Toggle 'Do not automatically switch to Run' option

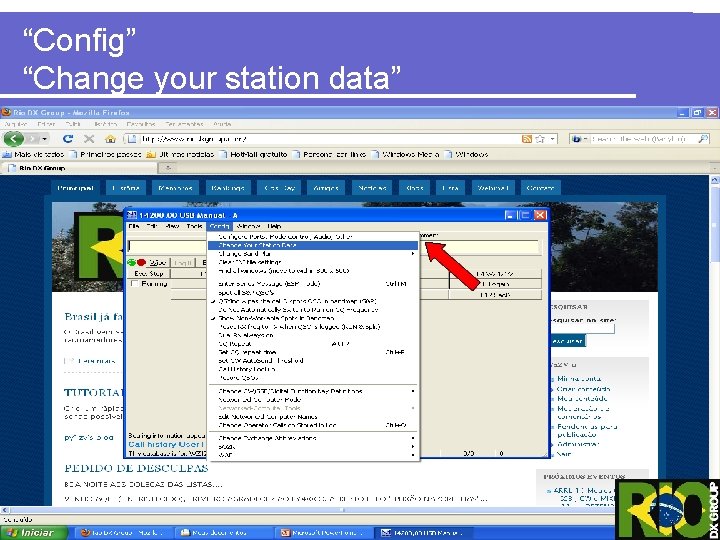coord(298,309)
